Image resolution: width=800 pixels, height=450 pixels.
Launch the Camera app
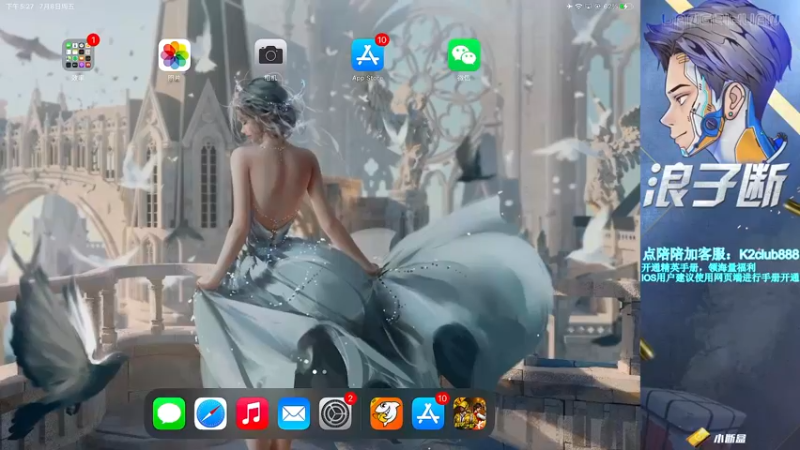pyautogui.click(x=270, y=55)
